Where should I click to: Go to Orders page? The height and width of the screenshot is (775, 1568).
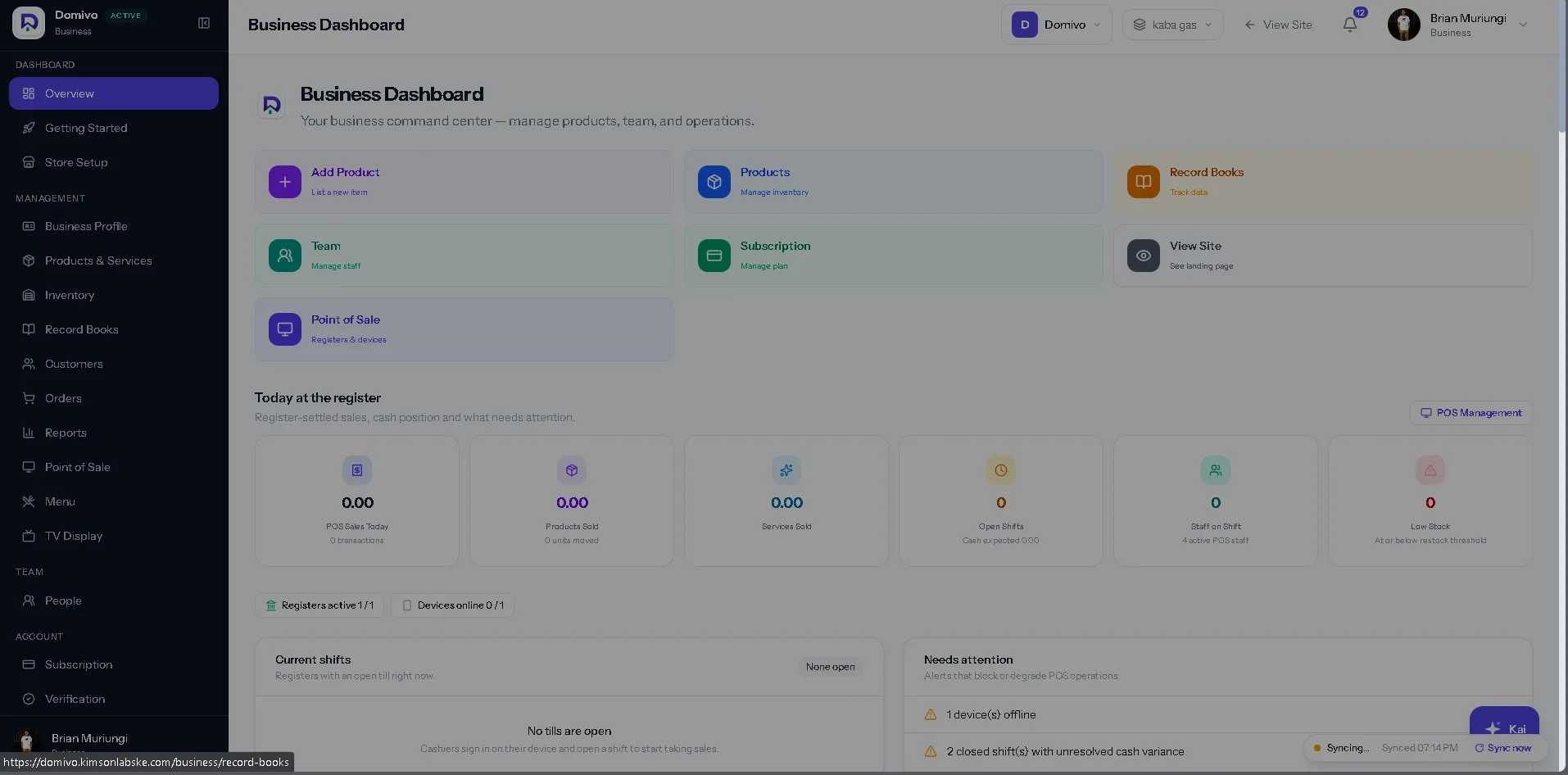(x=114, y=398)
